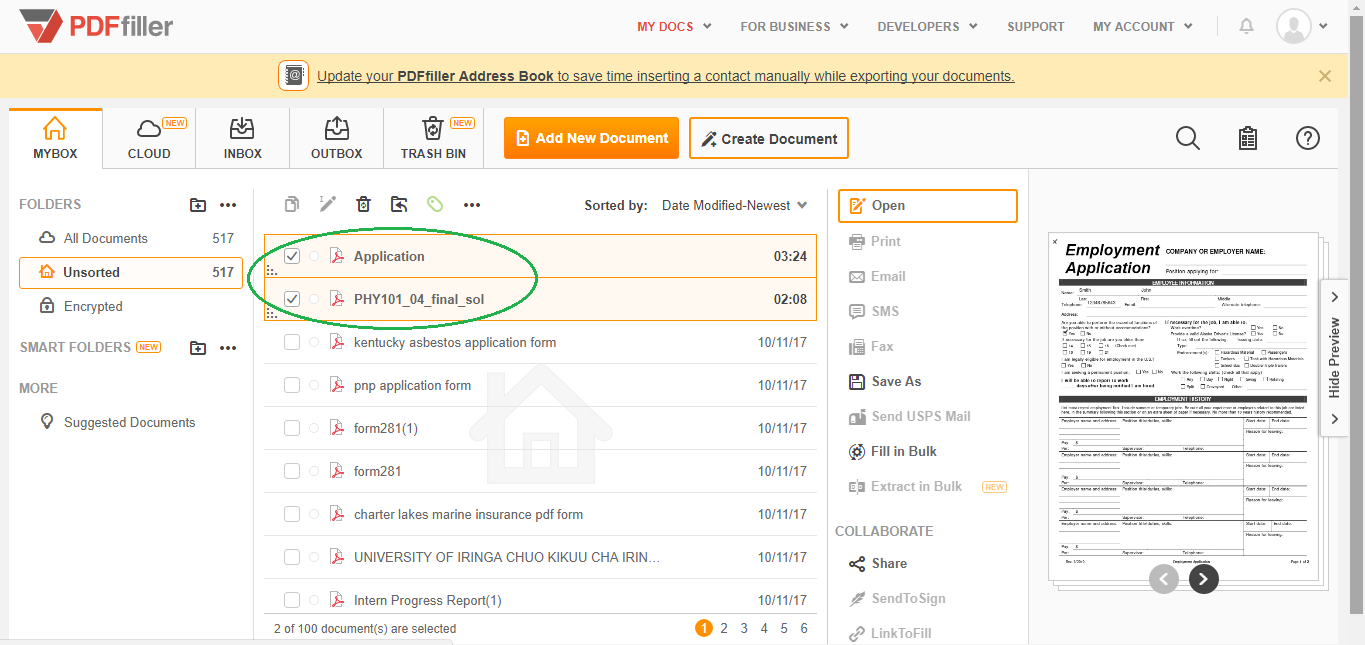Viewport: 1365px width, 645px height.
Task: Click the Open action button
Action: click(x=928, y=205)
